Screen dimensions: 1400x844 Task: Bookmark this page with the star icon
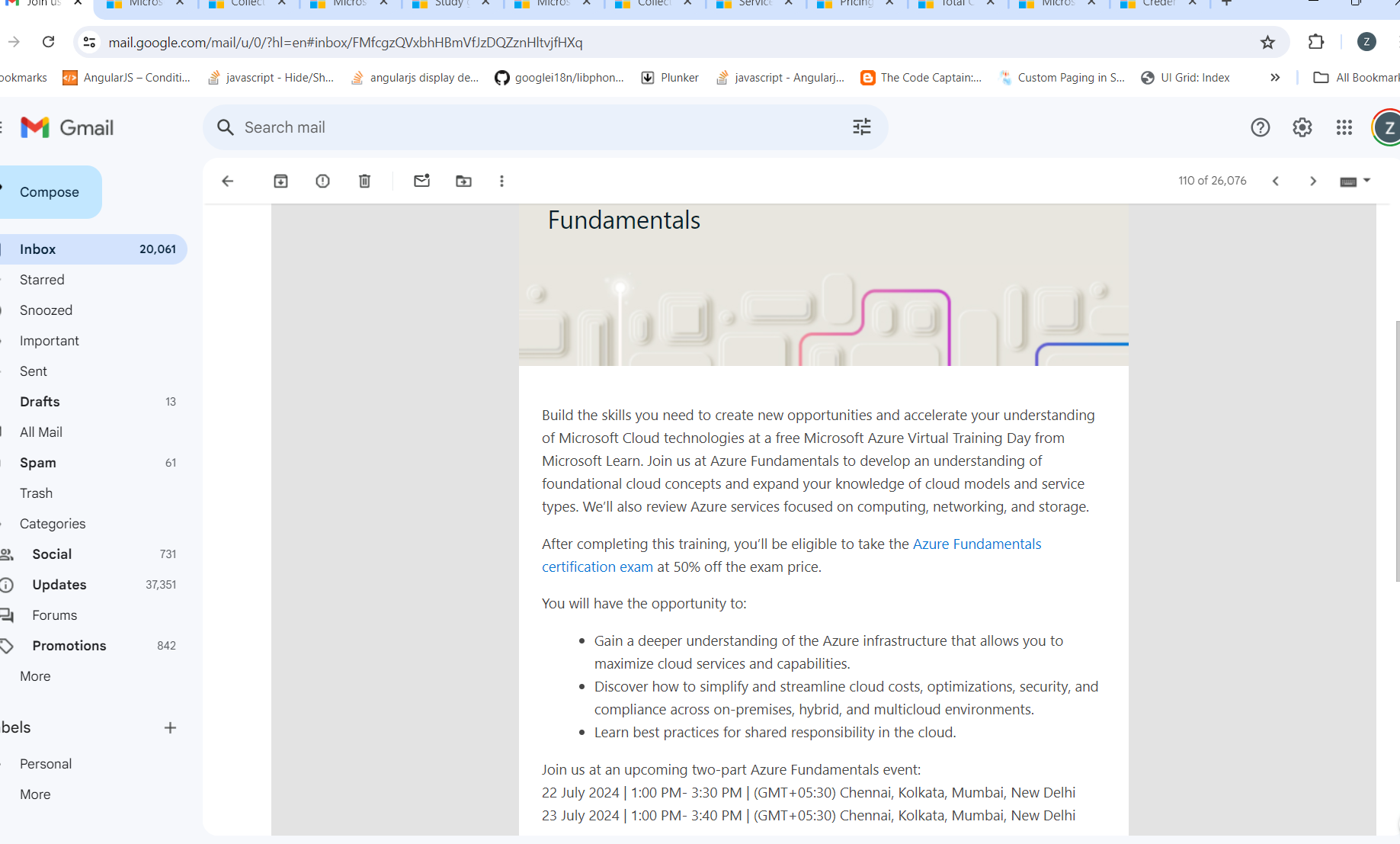[x=1267, y=42]
